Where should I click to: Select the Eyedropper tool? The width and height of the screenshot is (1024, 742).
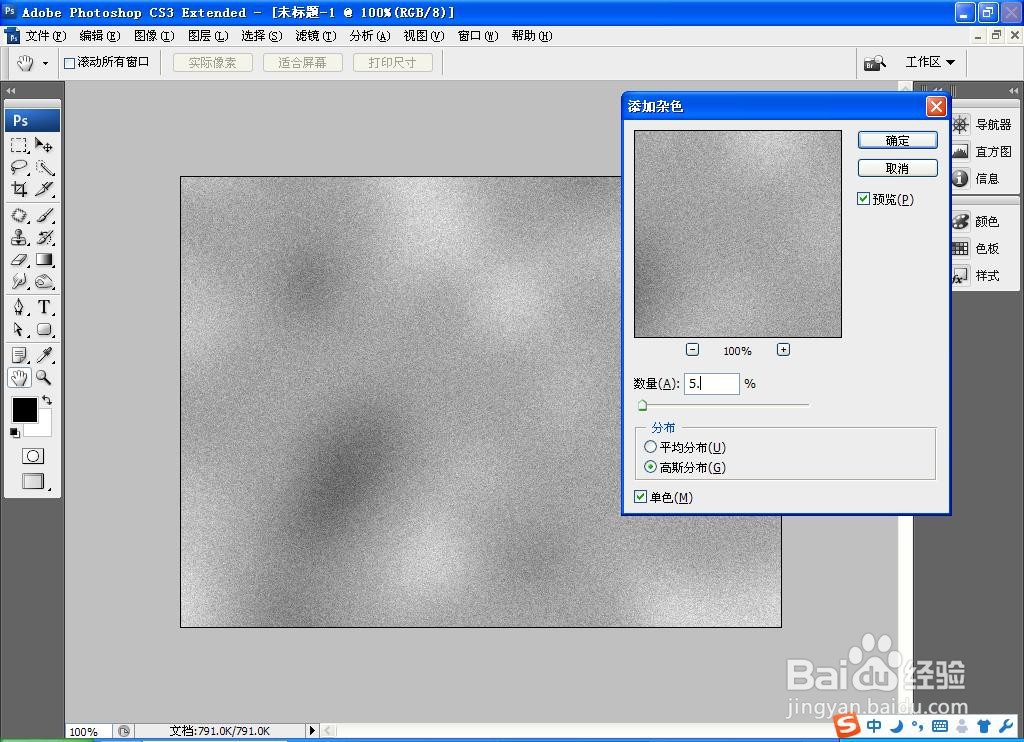point(44,355)
